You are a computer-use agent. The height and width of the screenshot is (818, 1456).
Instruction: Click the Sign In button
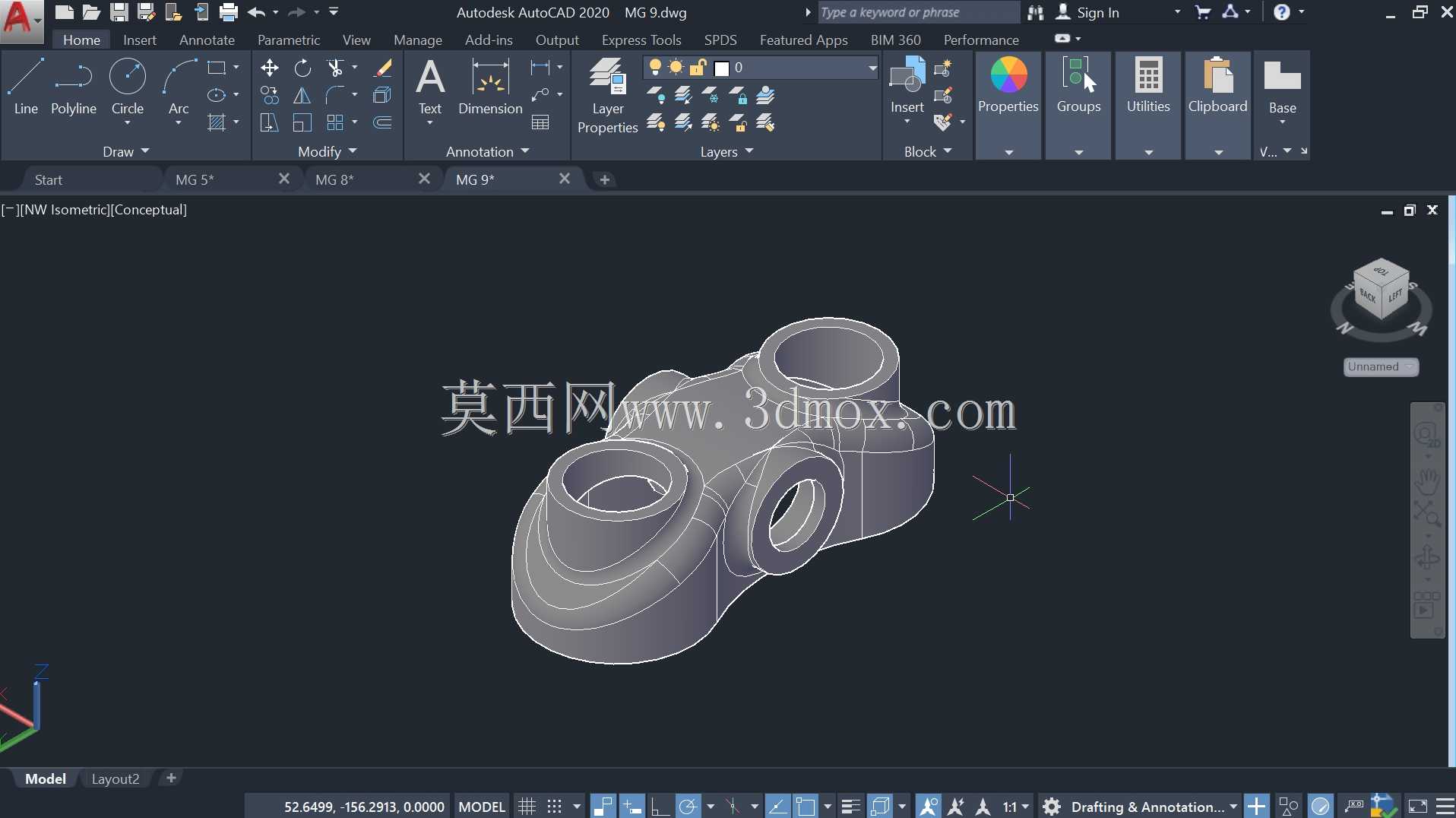(1088, 12)
